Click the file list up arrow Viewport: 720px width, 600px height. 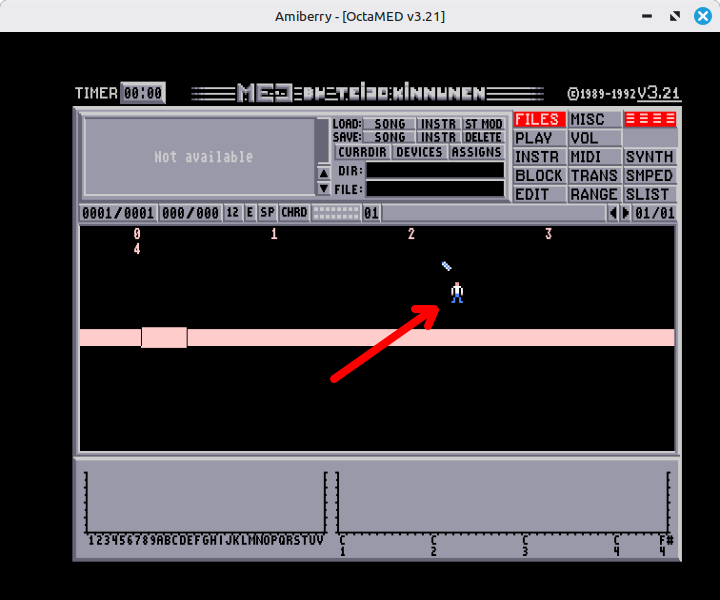(324, 174)
